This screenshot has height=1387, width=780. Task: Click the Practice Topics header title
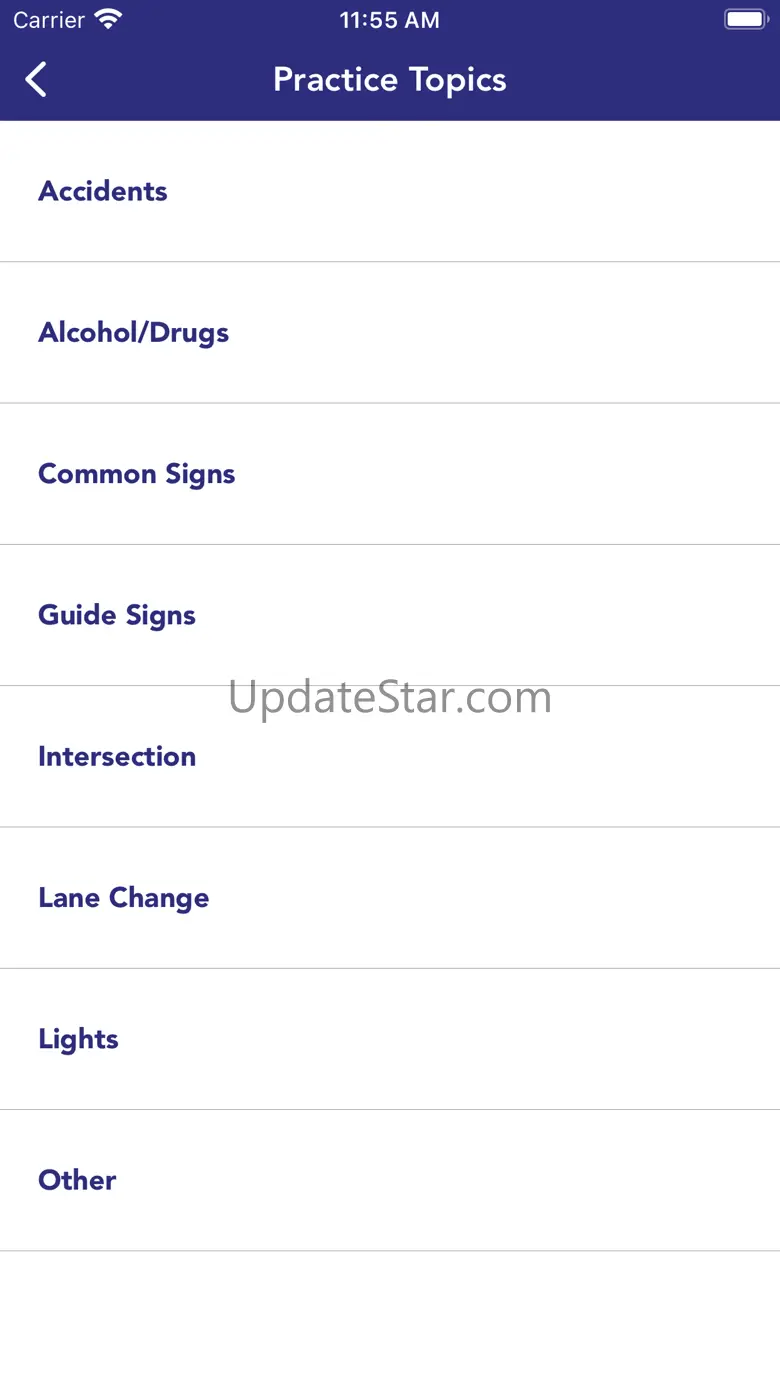tap(390, 80)
